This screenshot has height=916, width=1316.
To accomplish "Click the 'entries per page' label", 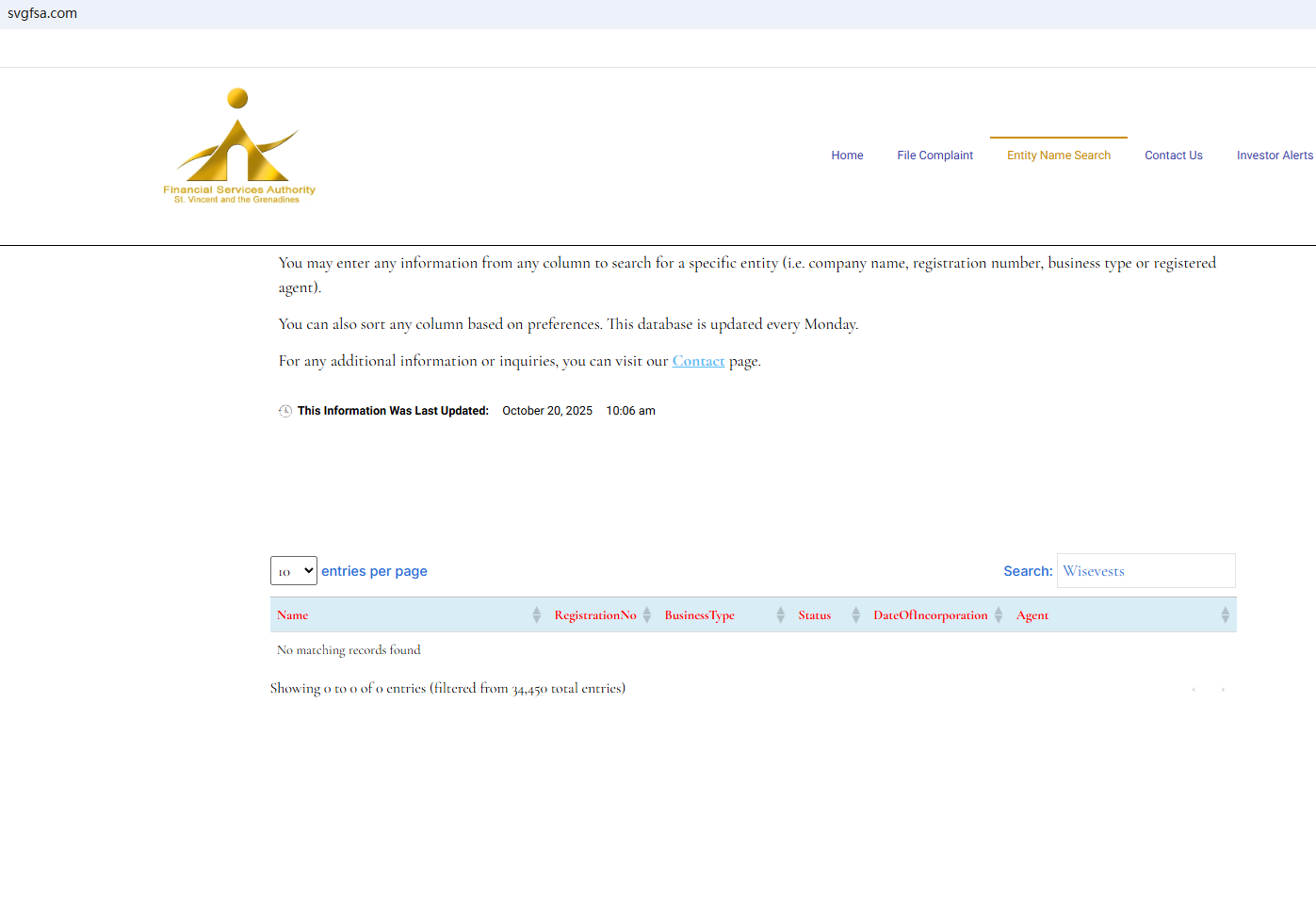I will click(375, 571).
